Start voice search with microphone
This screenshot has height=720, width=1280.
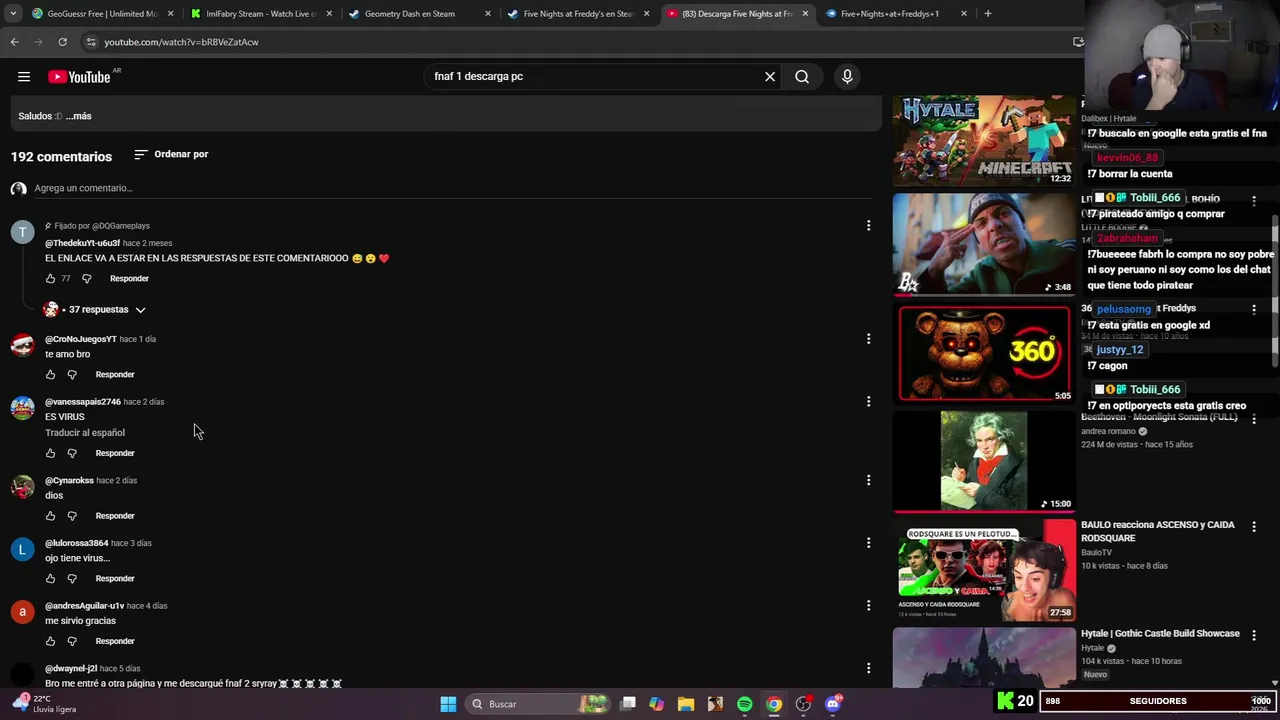click(847, 77)
